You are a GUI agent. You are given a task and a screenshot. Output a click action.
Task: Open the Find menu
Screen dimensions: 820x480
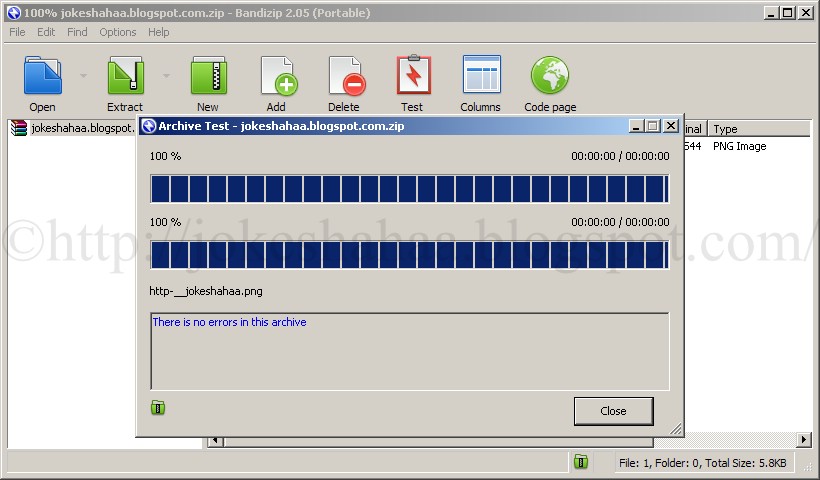click(x=77, y=32)
